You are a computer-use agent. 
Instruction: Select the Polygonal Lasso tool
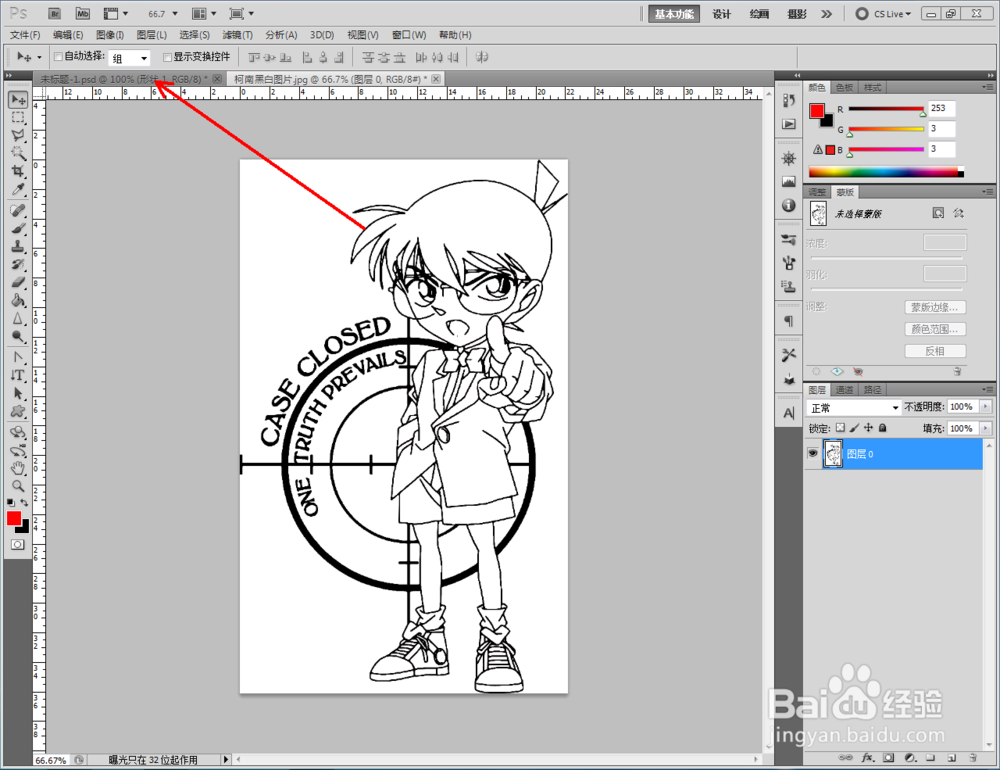(18, 135)
